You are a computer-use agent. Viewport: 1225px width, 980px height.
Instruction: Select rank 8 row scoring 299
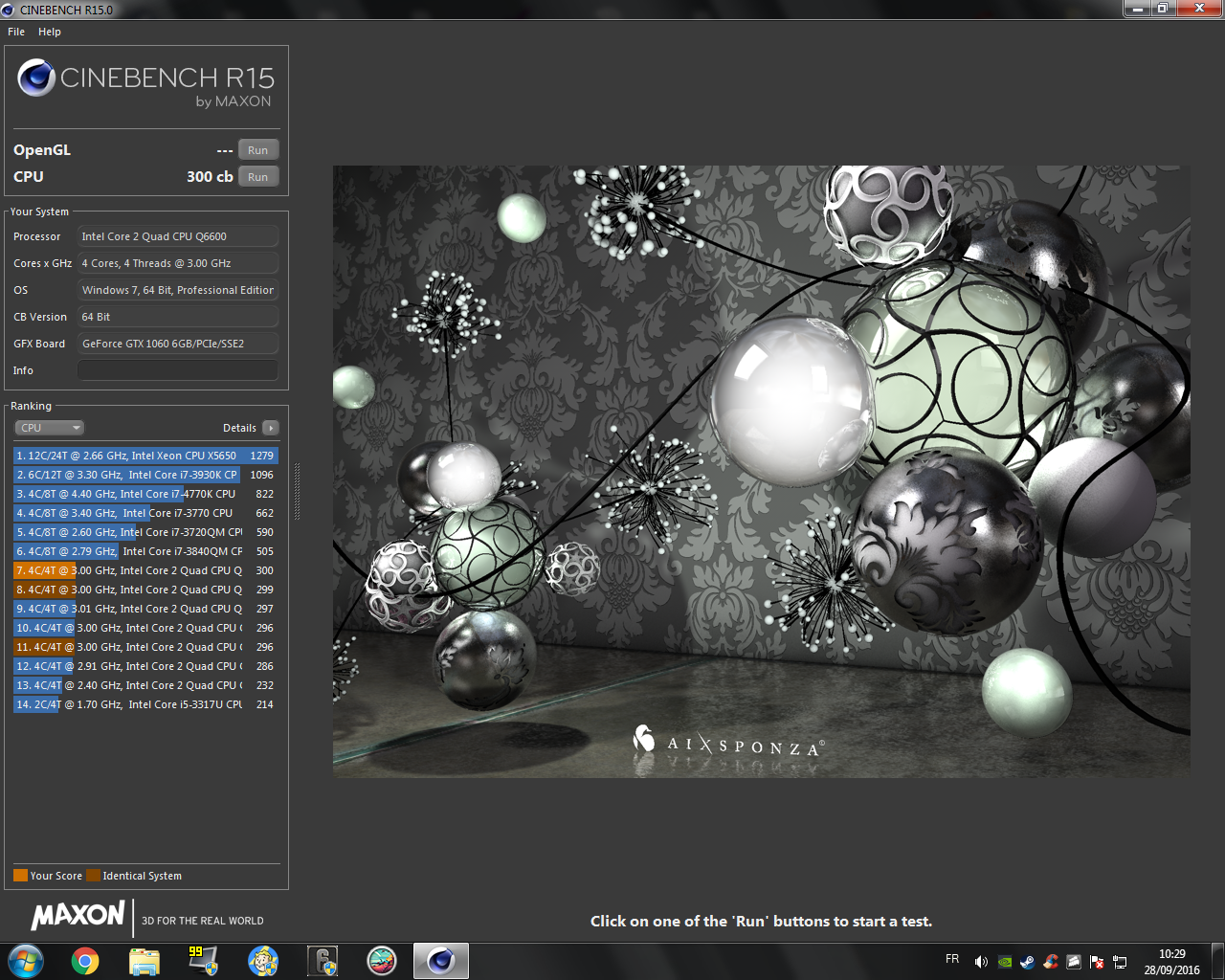tap(145, 590)
